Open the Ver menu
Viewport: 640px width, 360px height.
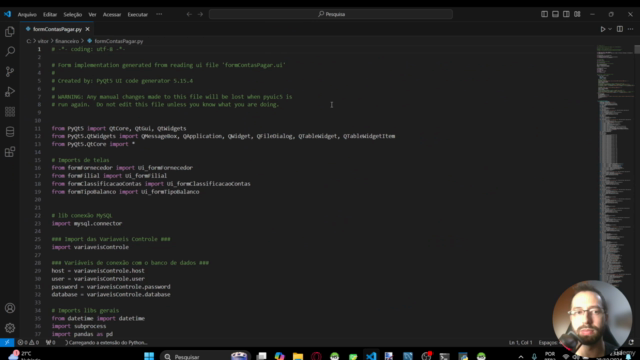point(92,14)
